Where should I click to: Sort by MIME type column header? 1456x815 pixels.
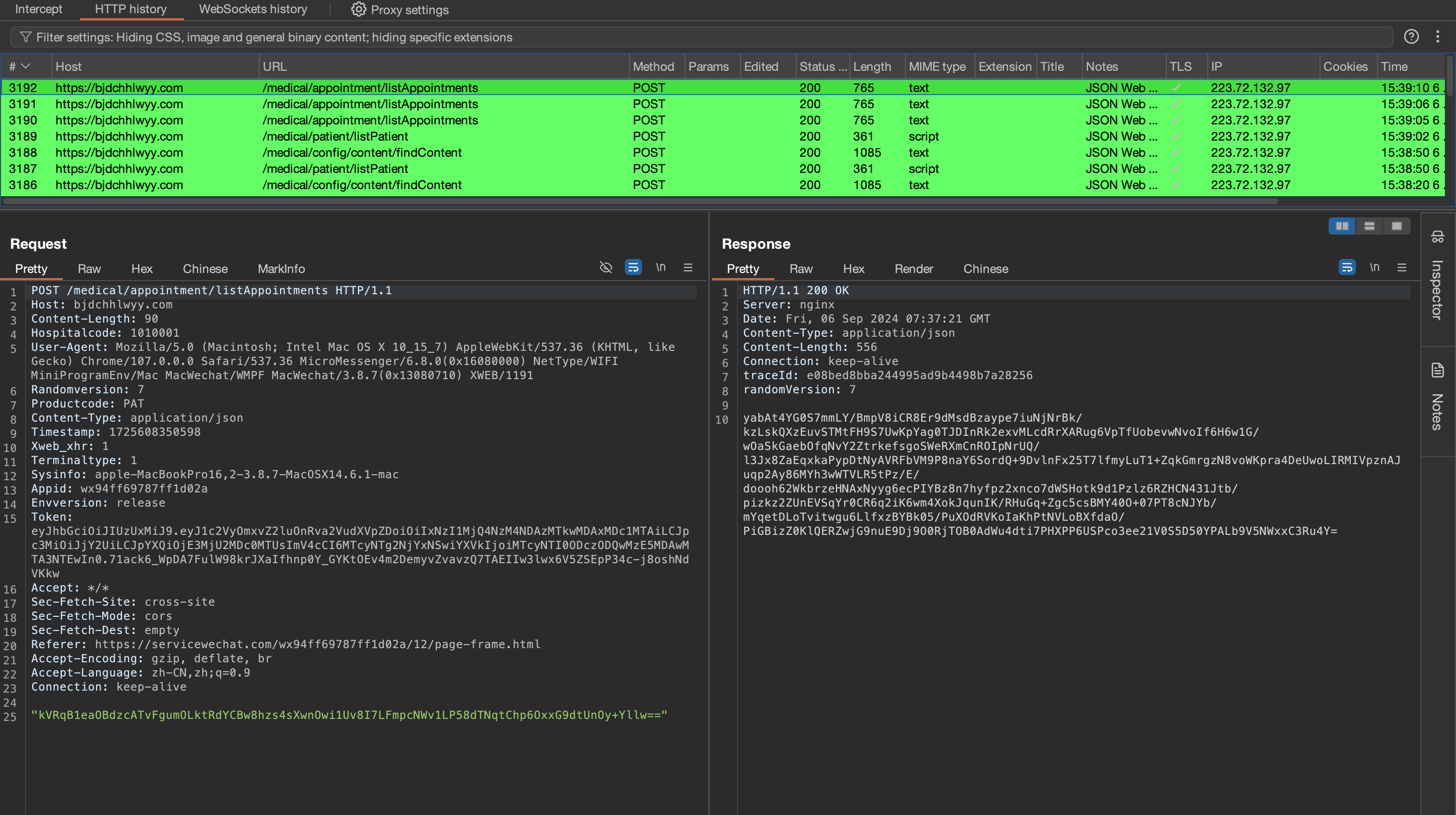click(940, 66)
